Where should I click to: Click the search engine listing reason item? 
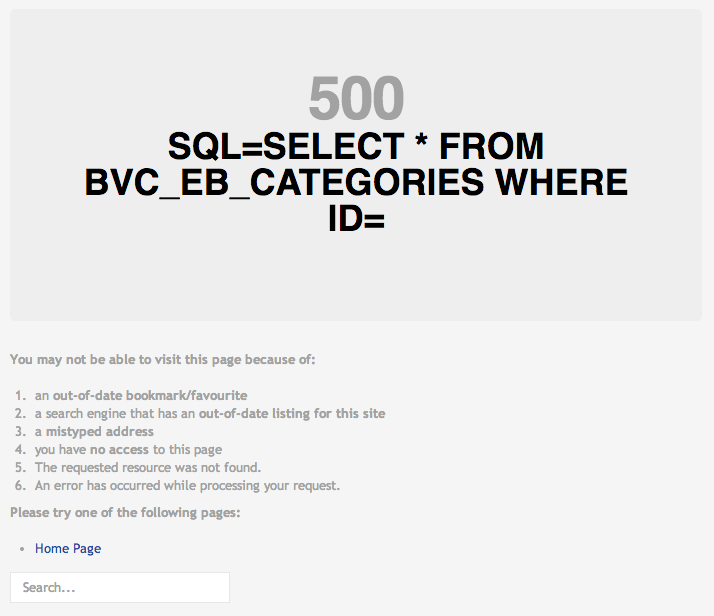point(210,413)
